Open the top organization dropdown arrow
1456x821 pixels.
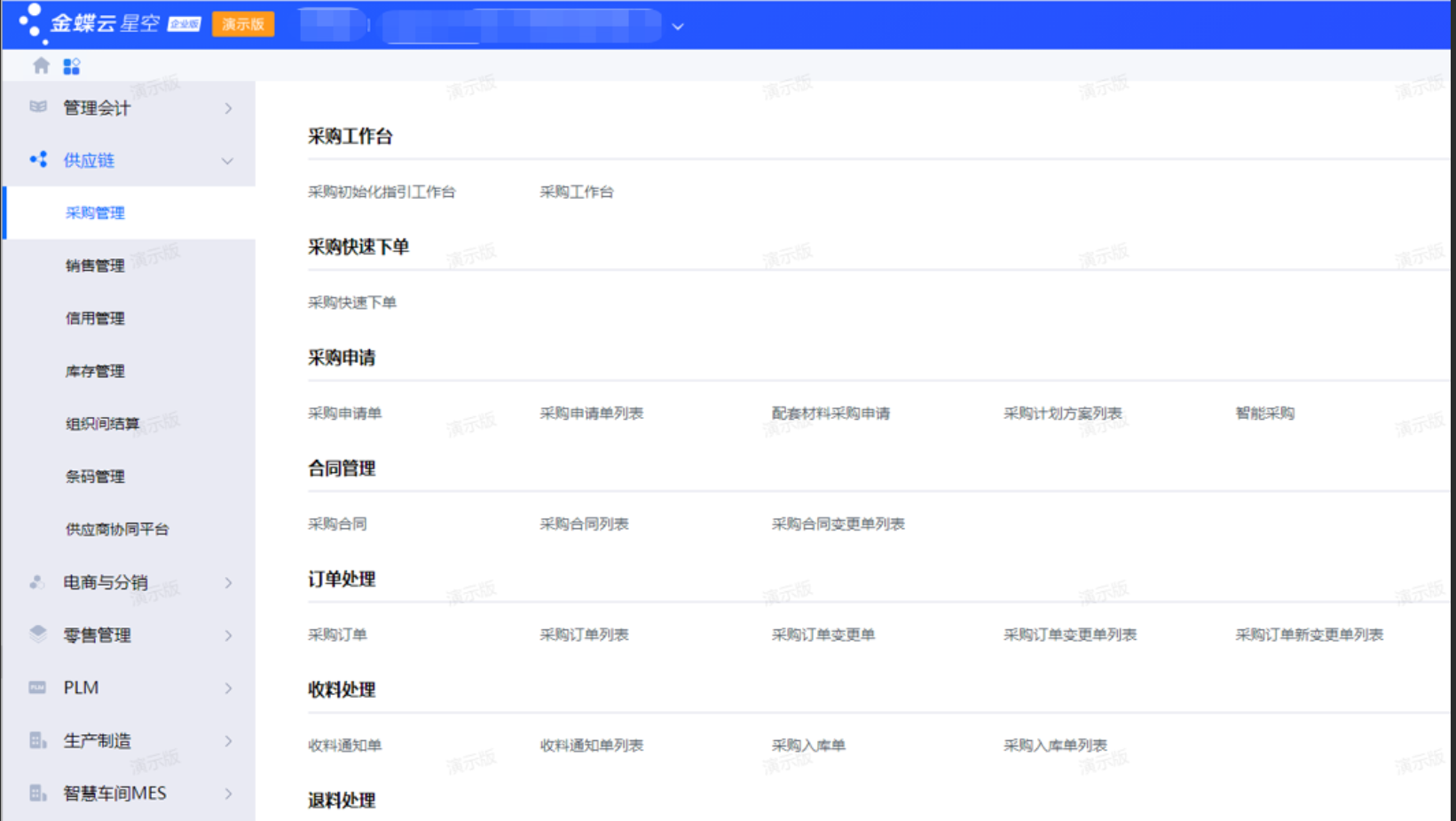click(x=678, y=27)
